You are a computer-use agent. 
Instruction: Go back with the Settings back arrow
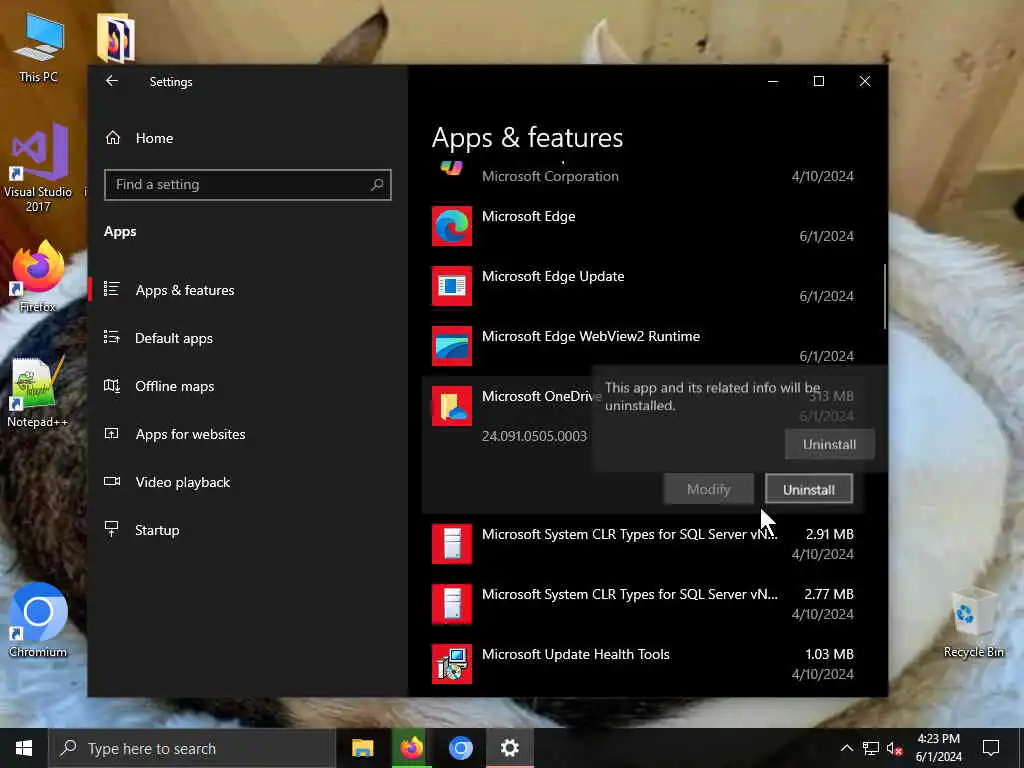(112, 81)
